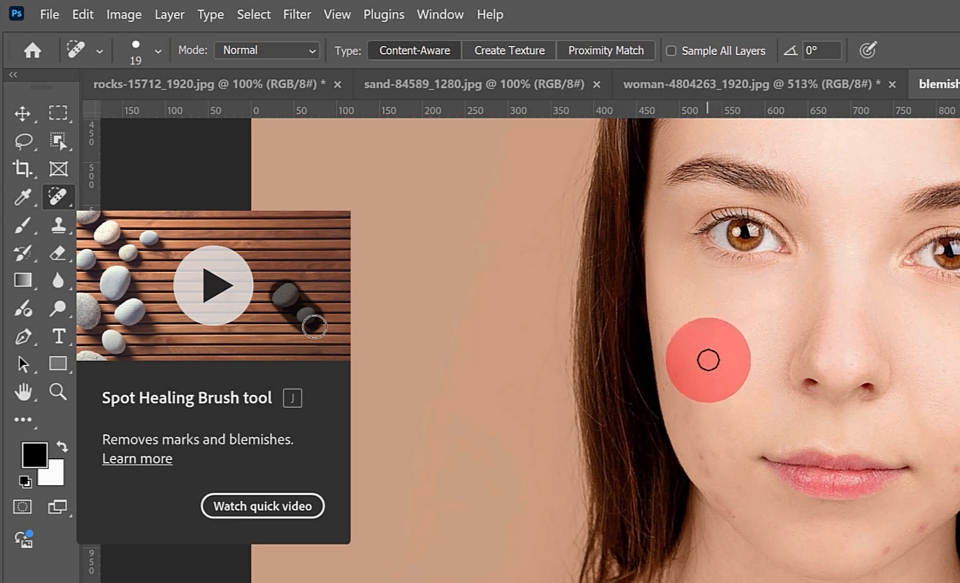
Task: Toggle pressure for size icon in options bar
Action: [868, 50]
